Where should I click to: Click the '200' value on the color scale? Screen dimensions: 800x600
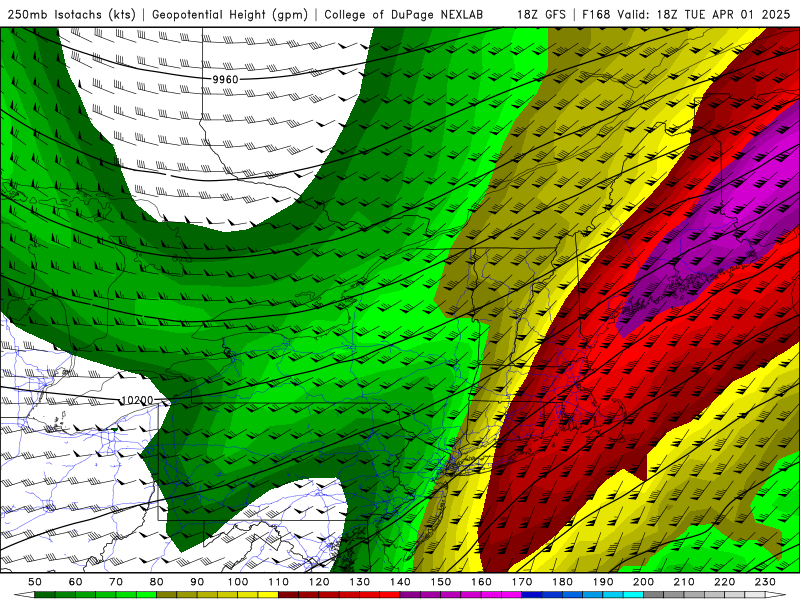pos(643,582)
